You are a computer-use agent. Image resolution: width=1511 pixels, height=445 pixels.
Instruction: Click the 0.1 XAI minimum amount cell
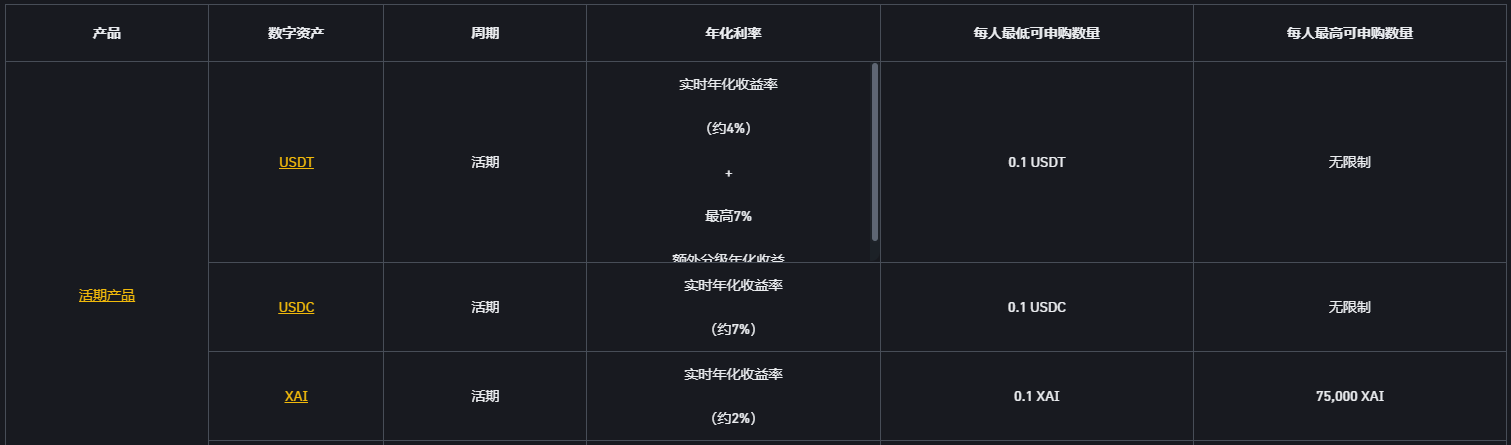pos(1036,396)
